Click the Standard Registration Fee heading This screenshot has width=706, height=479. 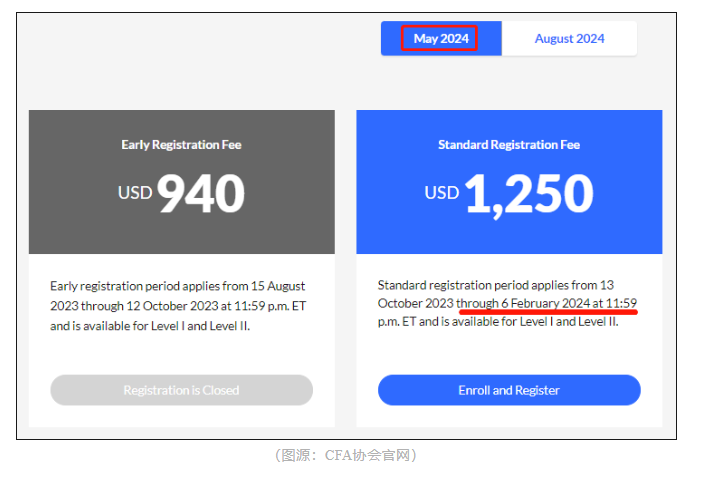pyautogui.click(x=508, y=145)
